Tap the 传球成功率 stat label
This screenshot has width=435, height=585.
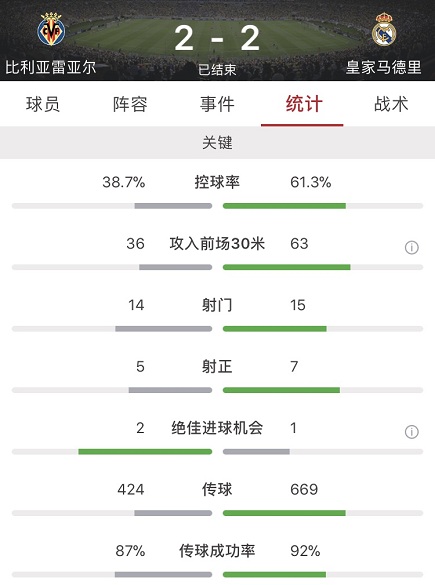217,551
